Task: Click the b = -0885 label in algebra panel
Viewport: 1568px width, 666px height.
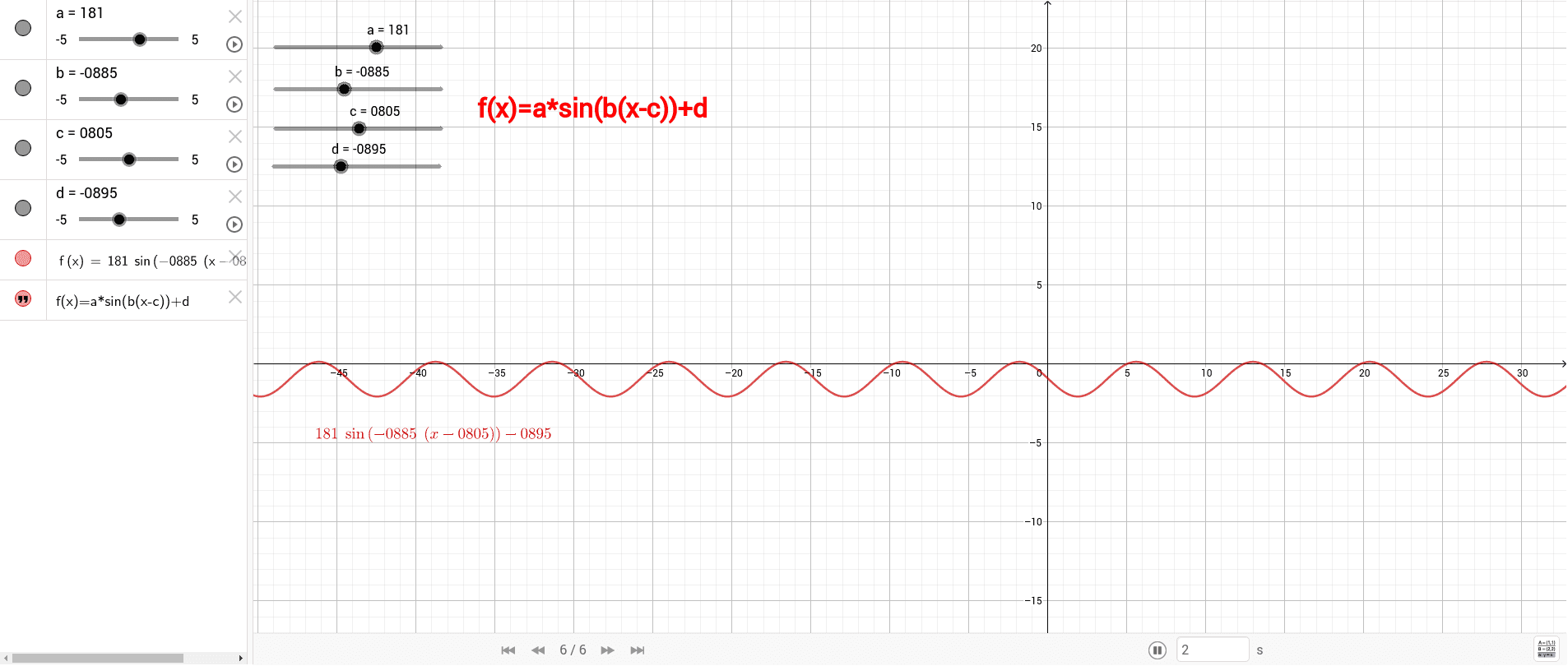Action: pos(86,73)
